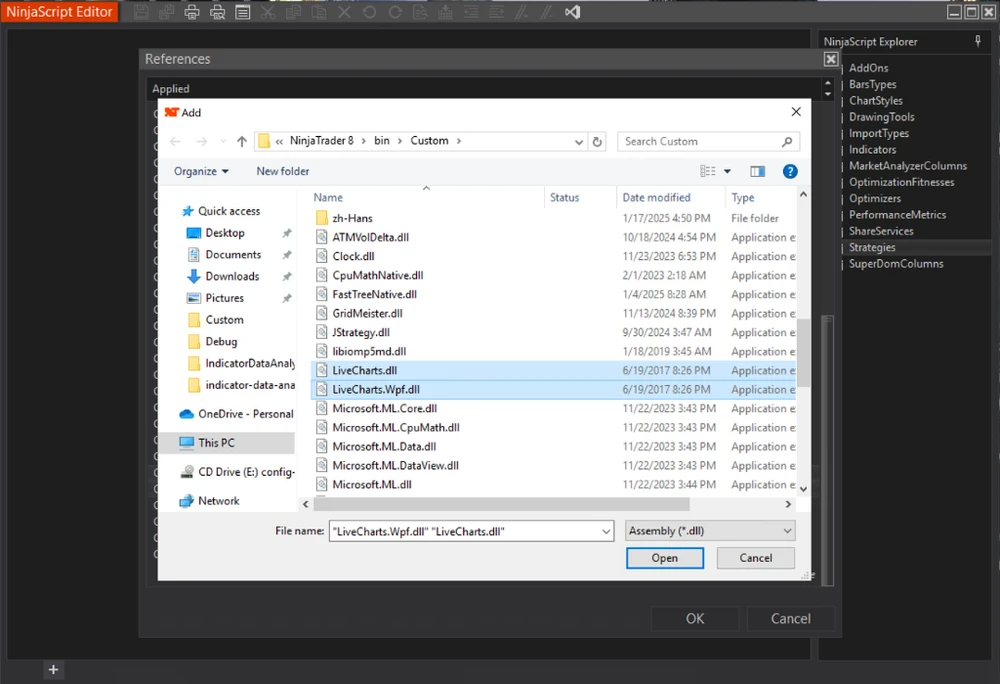This screenshot has height=684, width=1000.
Task: Go up one folder with the up arrow
Action: coord(242,142)
